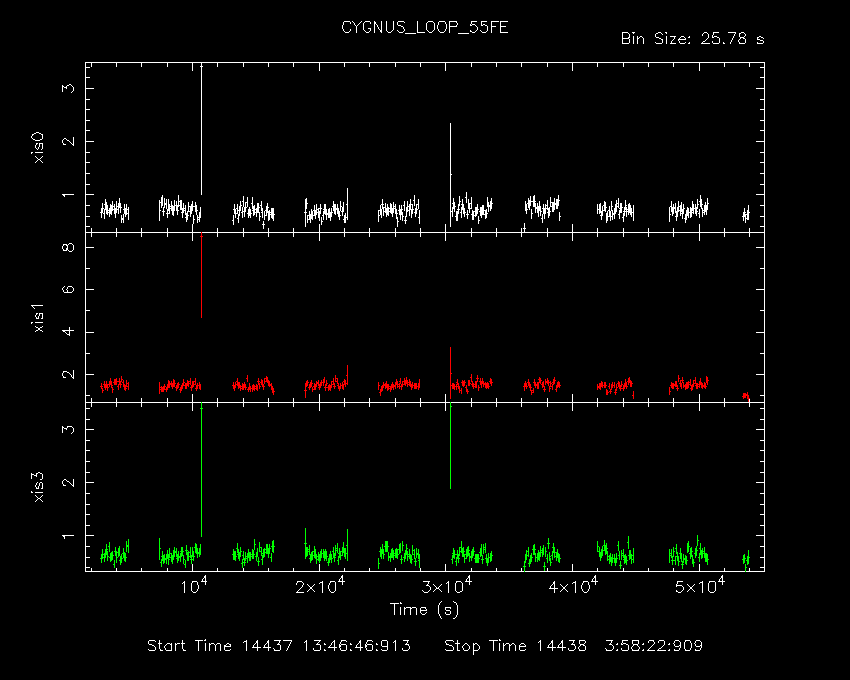
Task: Click the plot title CYGNUS_LOOP_55FE
Action: [424, 28]
